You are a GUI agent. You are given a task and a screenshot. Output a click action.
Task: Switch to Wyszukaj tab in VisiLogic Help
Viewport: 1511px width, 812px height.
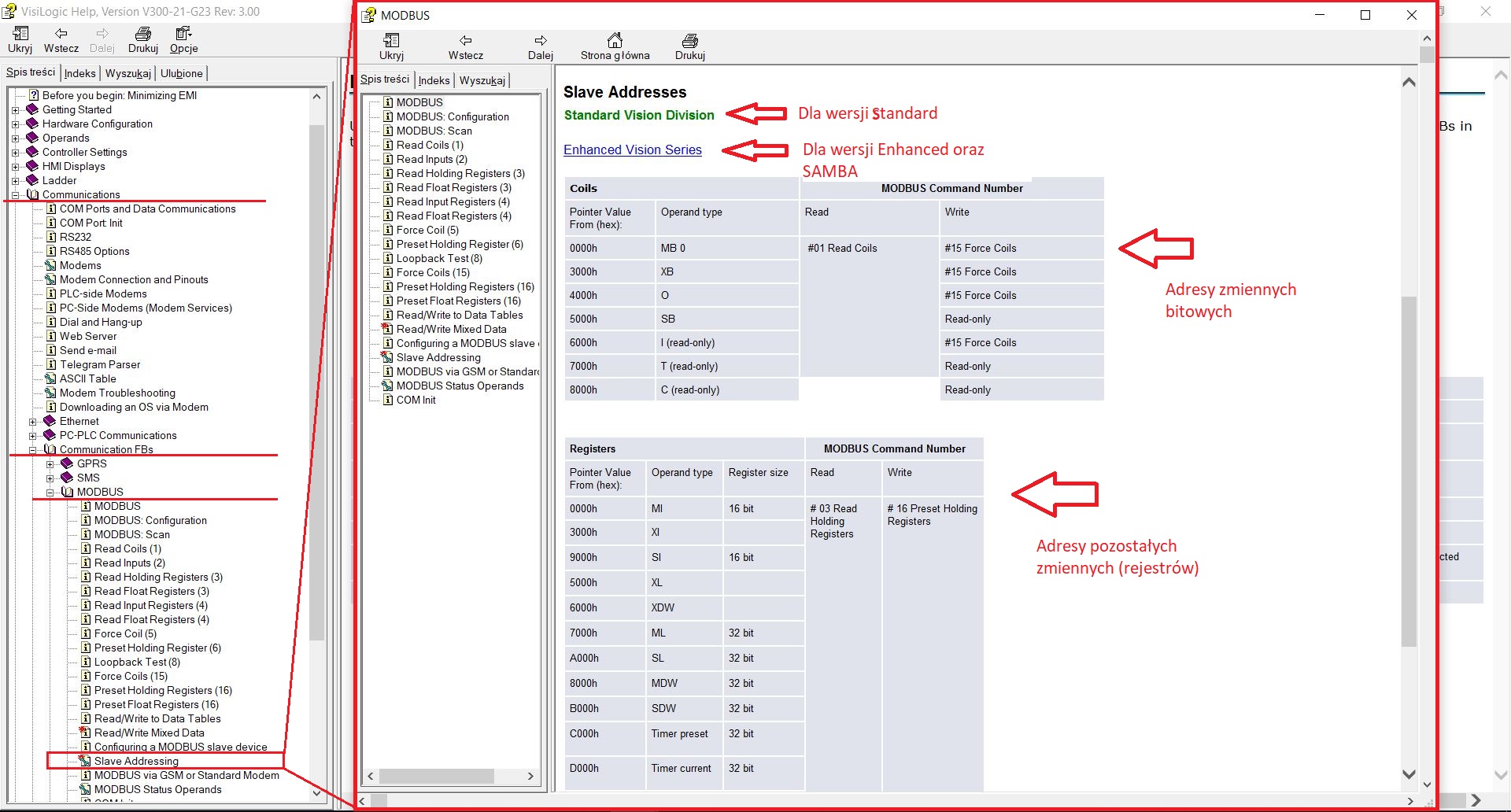(x=128, y=73)
